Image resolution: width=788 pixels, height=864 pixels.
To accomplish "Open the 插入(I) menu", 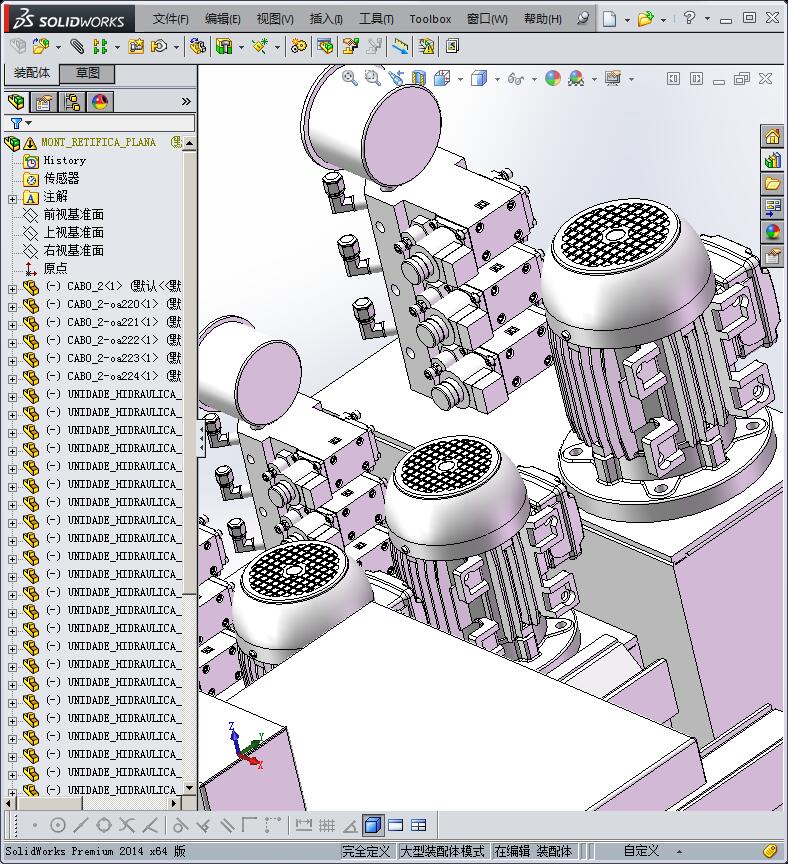I will (326, 19).
